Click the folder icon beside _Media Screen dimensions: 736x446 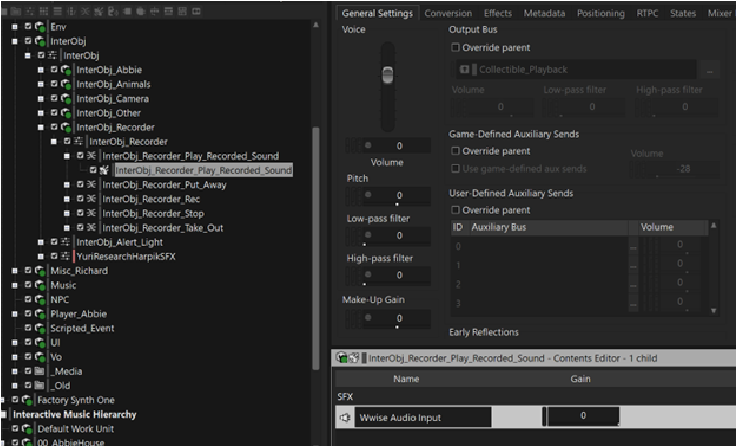(x=40, y=371)
